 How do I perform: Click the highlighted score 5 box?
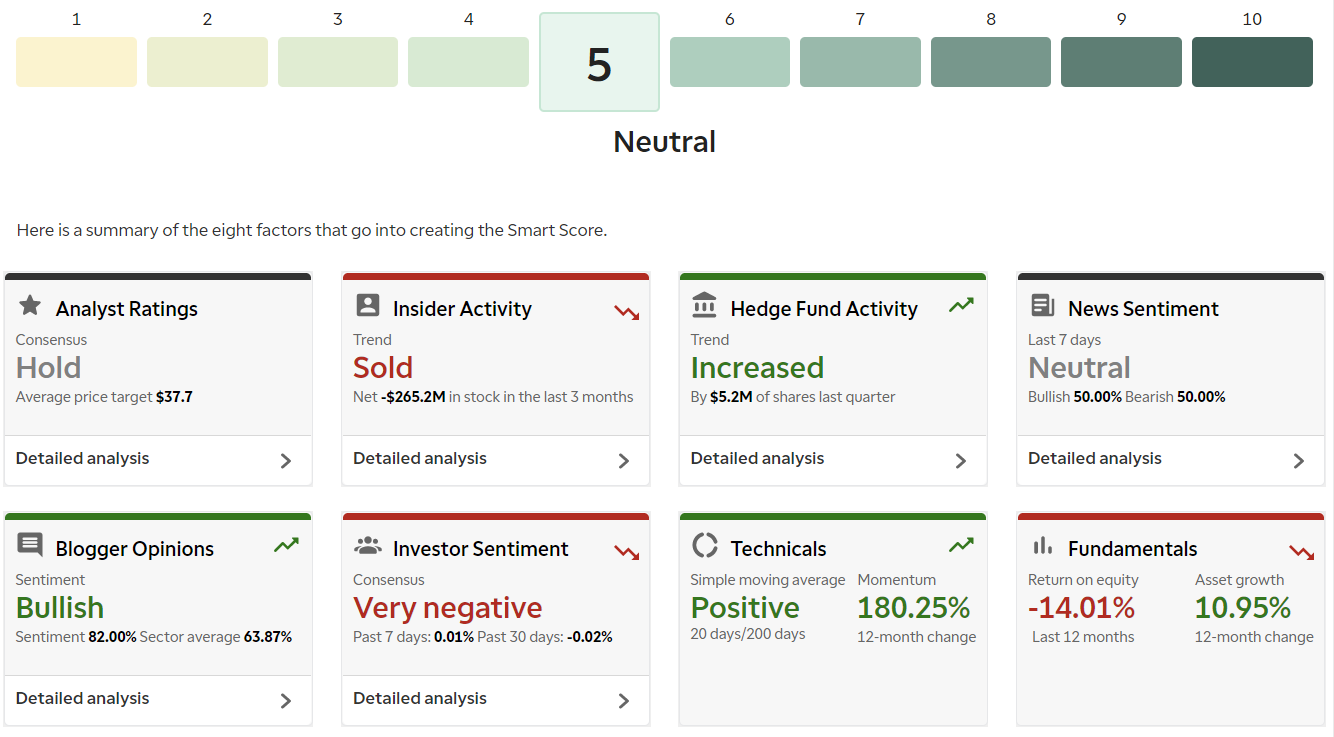599,62
